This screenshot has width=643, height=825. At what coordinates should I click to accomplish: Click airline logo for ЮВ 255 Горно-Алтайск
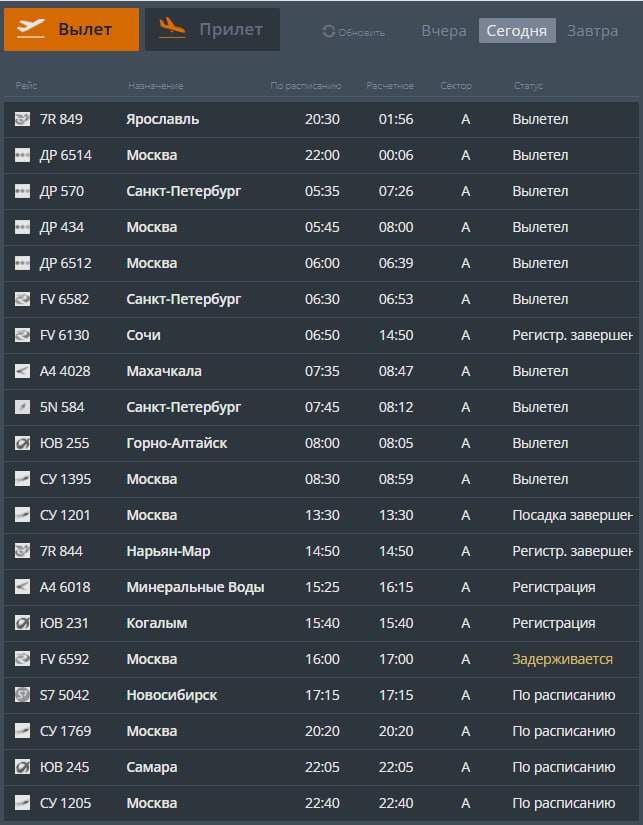pos(22,444)
